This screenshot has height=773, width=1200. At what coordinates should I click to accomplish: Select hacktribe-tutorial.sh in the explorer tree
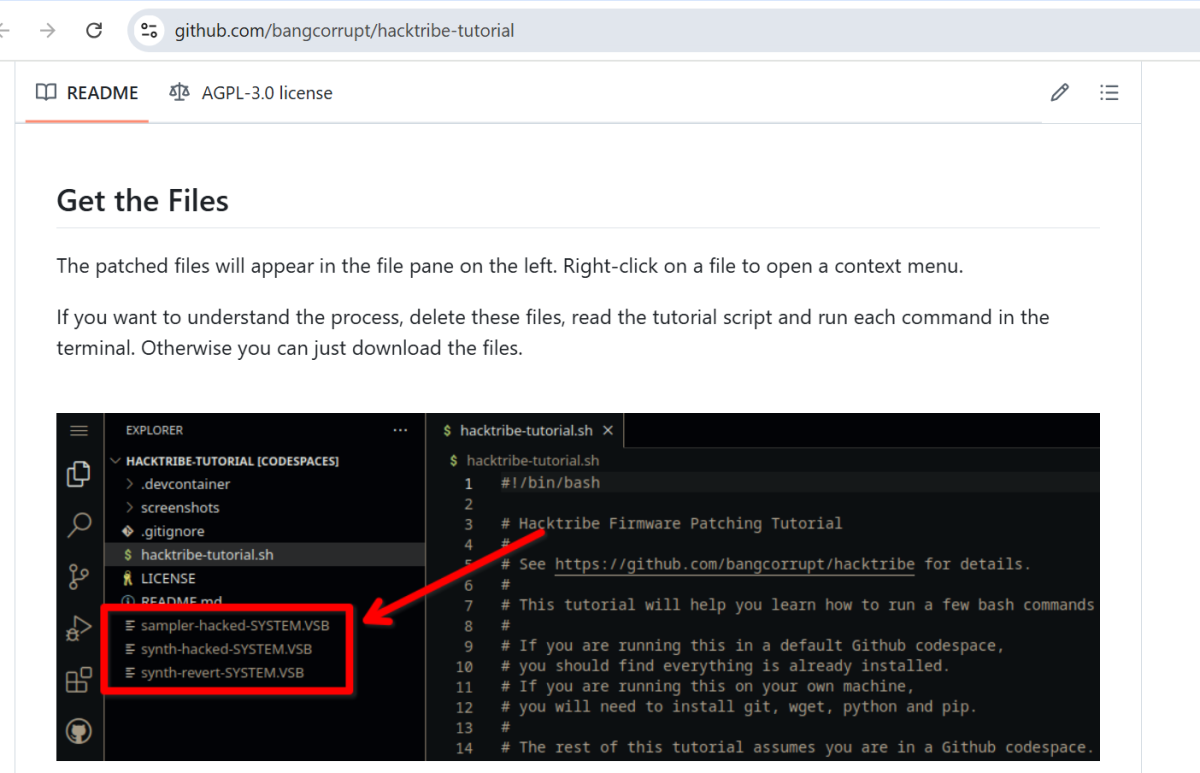tap(264, 555)
